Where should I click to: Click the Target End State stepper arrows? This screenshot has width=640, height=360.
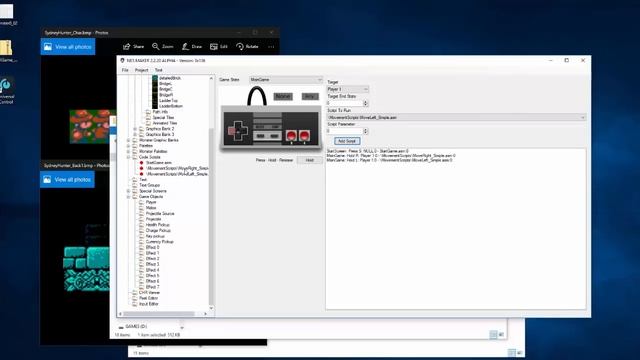tap(366, 103)
